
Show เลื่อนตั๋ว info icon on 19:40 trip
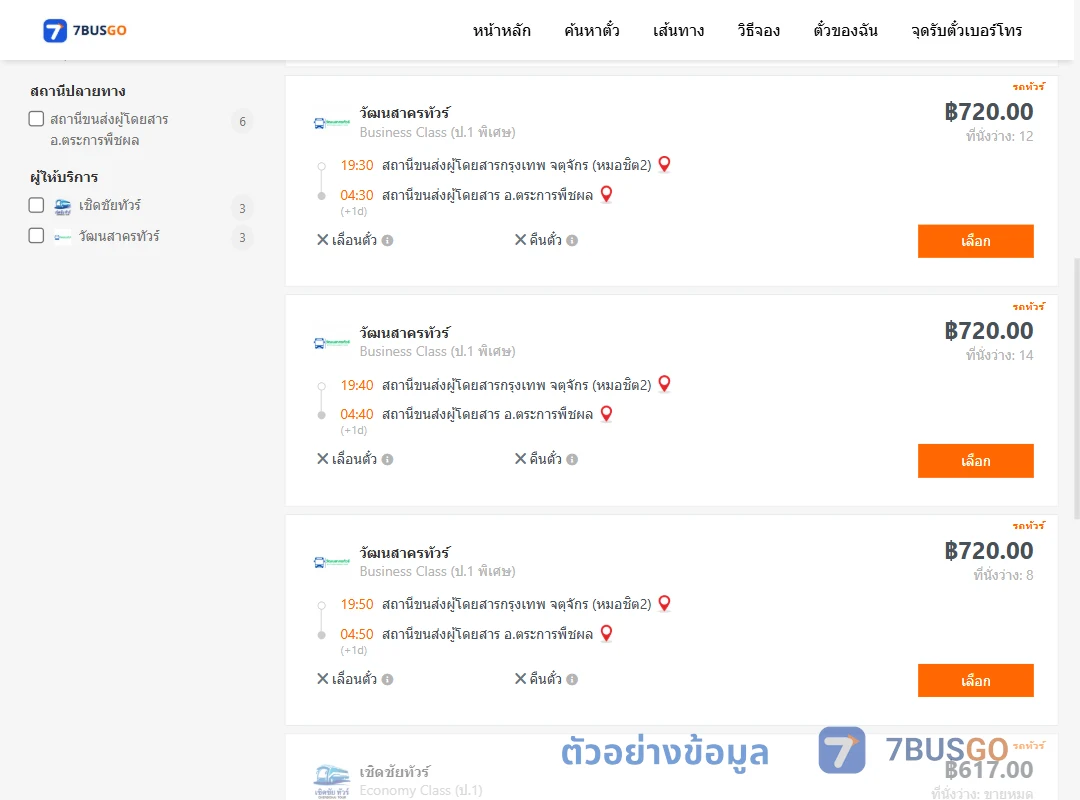388,460
